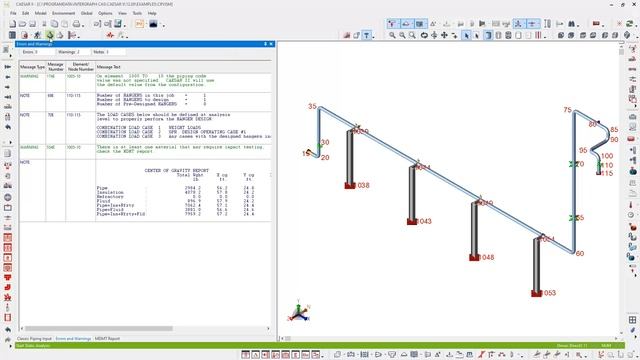
Task: Click node label 038 in the model
Action: click(x=363, y=185)
